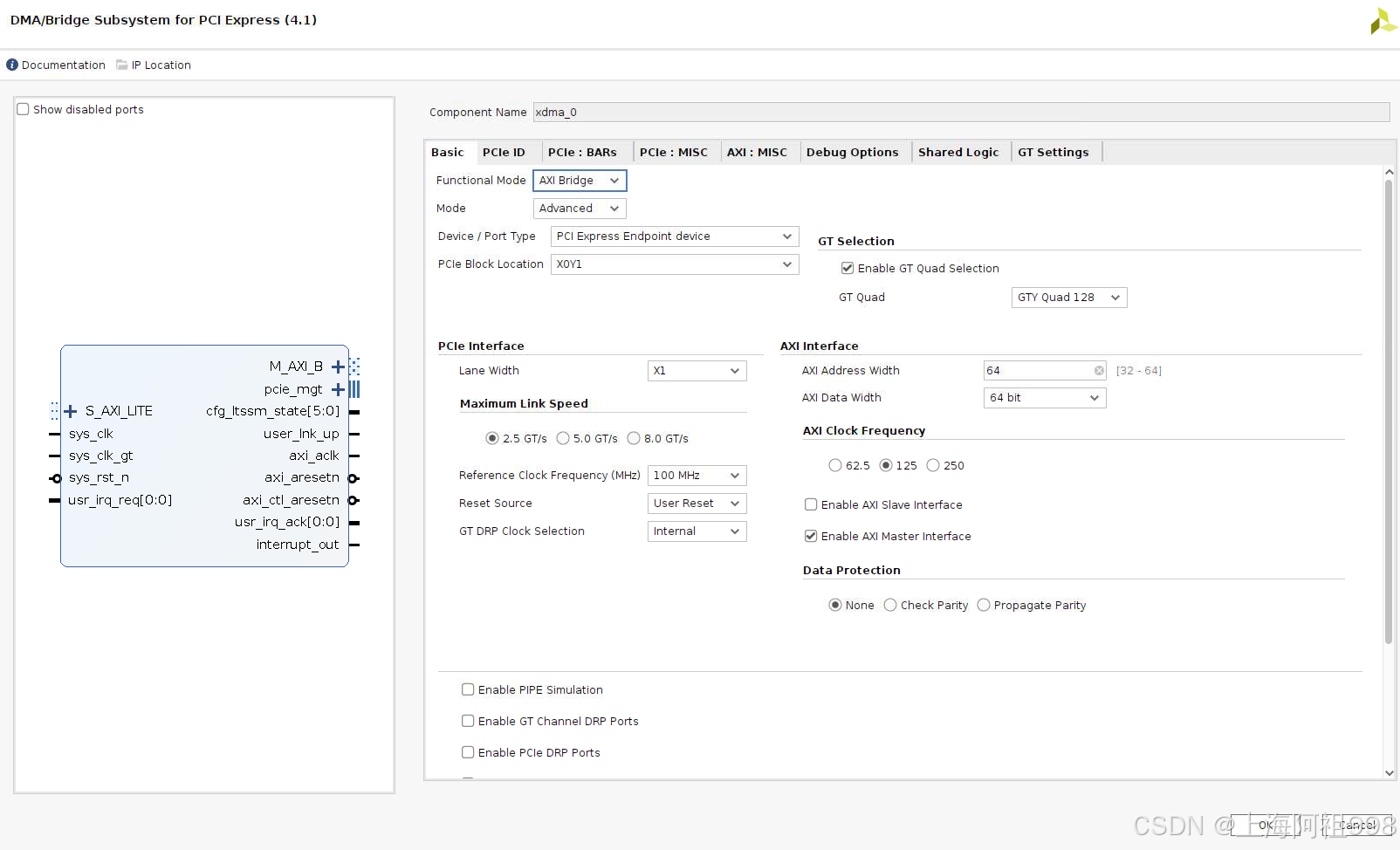Enable PIPE Simulation checkbox
Image resolution: width=1400 pixels, height=850 pixels.
pos(468,690)
